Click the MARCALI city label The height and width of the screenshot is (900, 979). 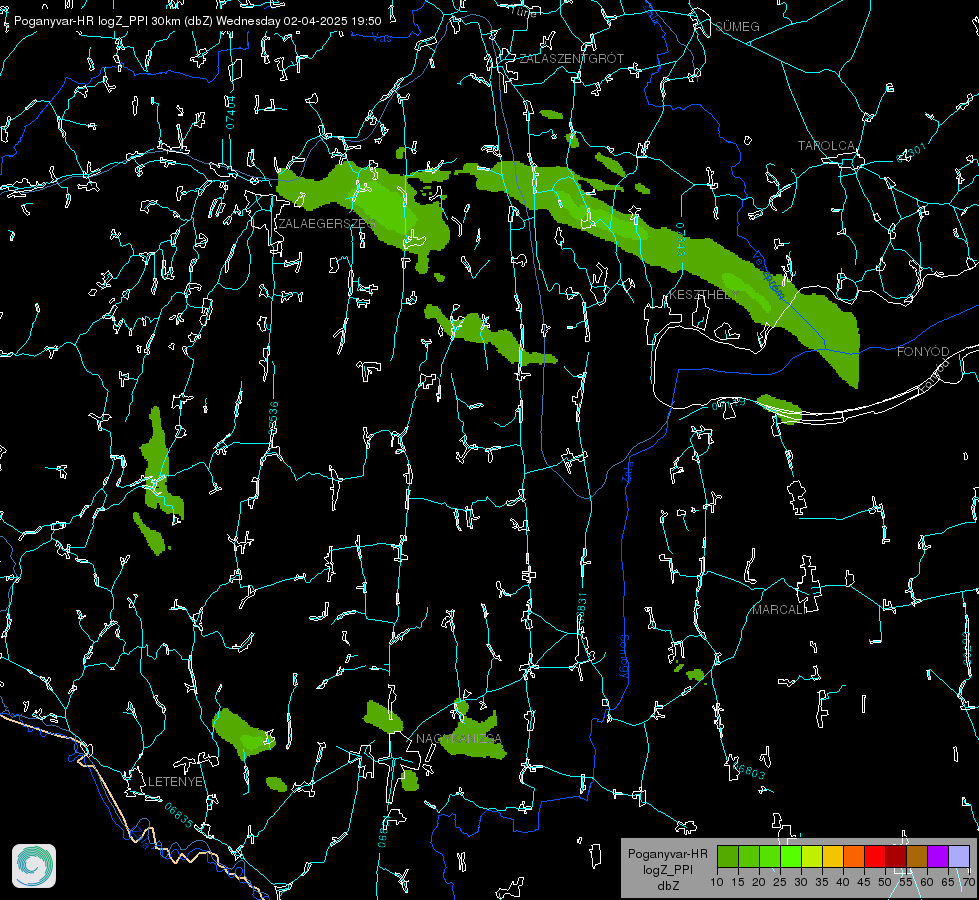pos(779,610)
